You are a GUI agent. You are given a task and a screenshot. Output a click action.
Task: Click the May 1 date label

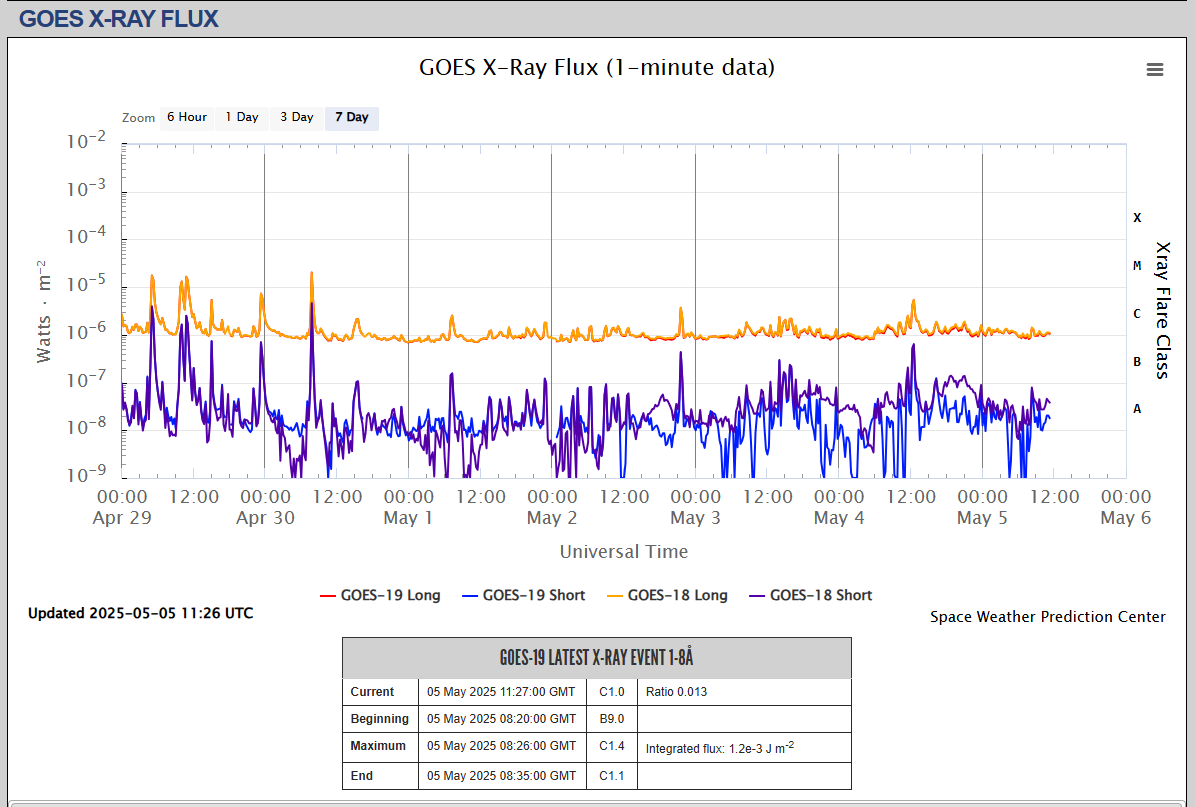[408, 518]
